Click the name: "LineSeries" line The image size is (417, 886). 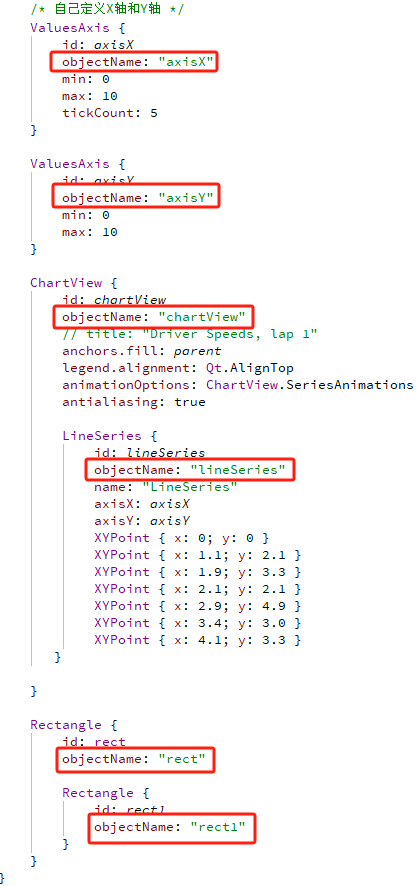coord(166,487)
